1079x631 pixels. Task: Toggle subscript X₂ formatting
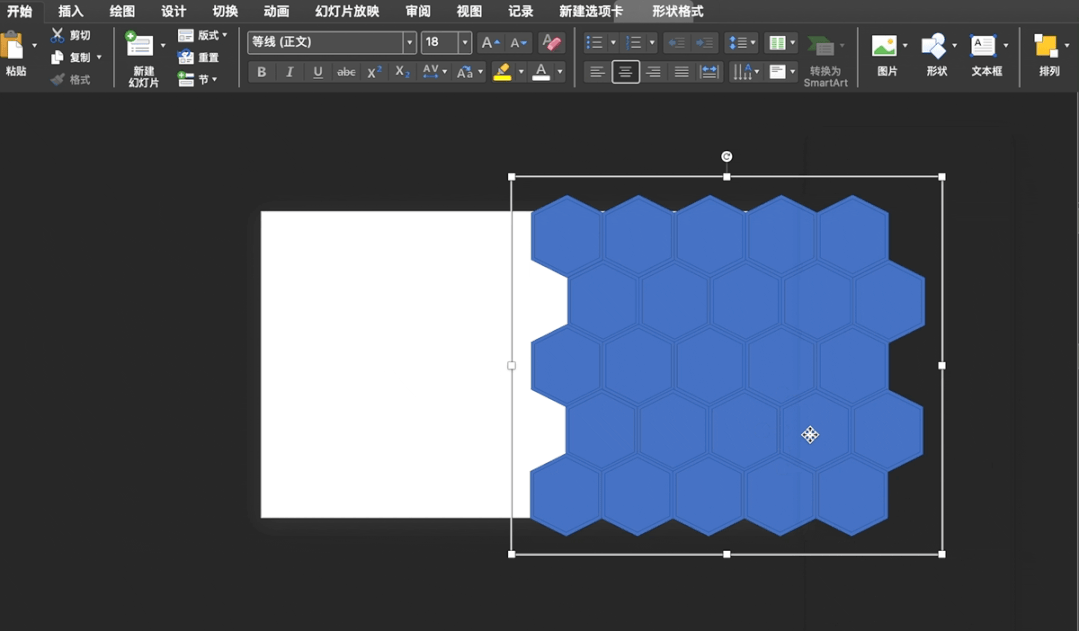point(403,72)
